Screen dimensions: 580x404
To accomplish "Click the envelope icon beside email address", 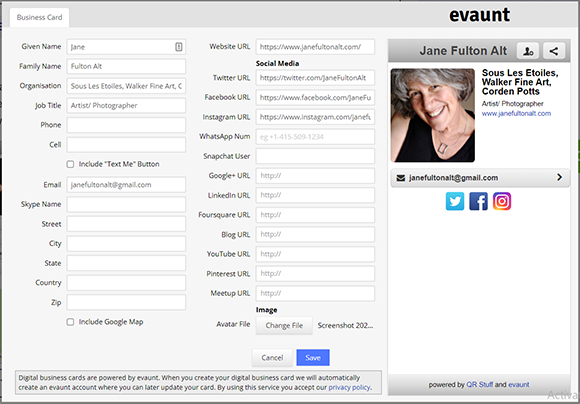I will (401, 178).
